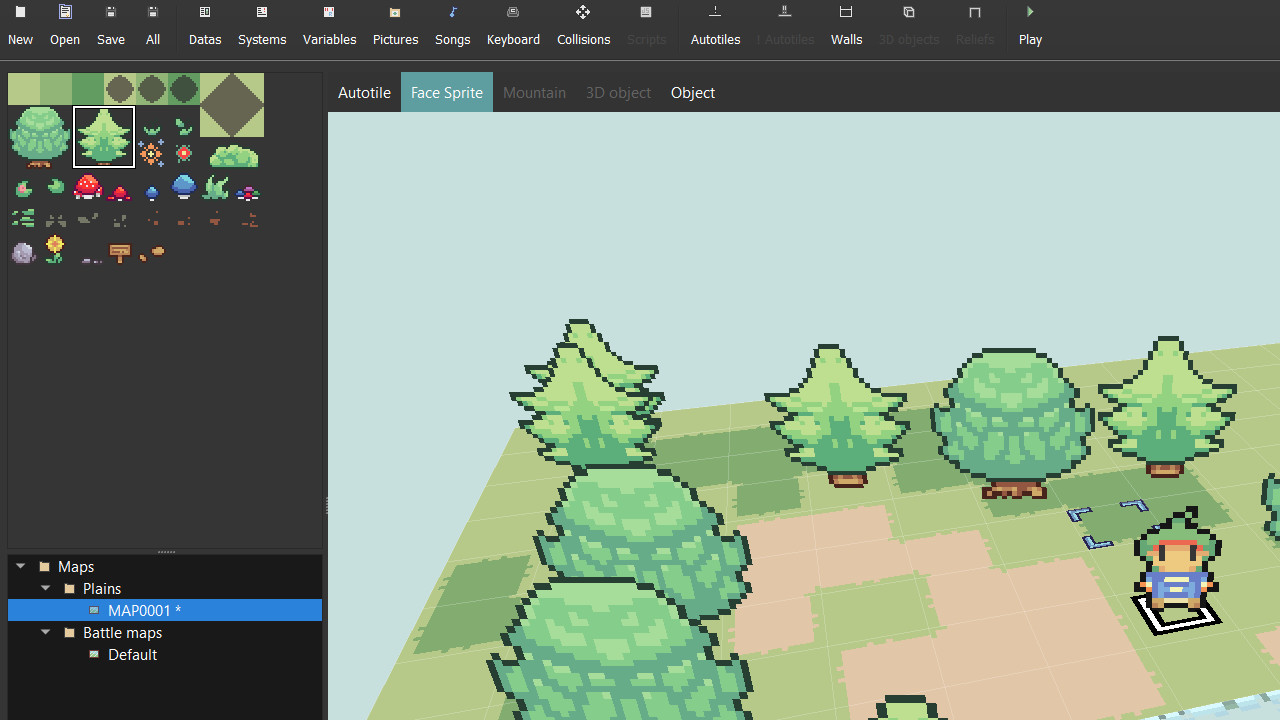The width and height of the screenshot is (1280, 720).
Task: Collapse the Maps tree node
Action: 21,566
